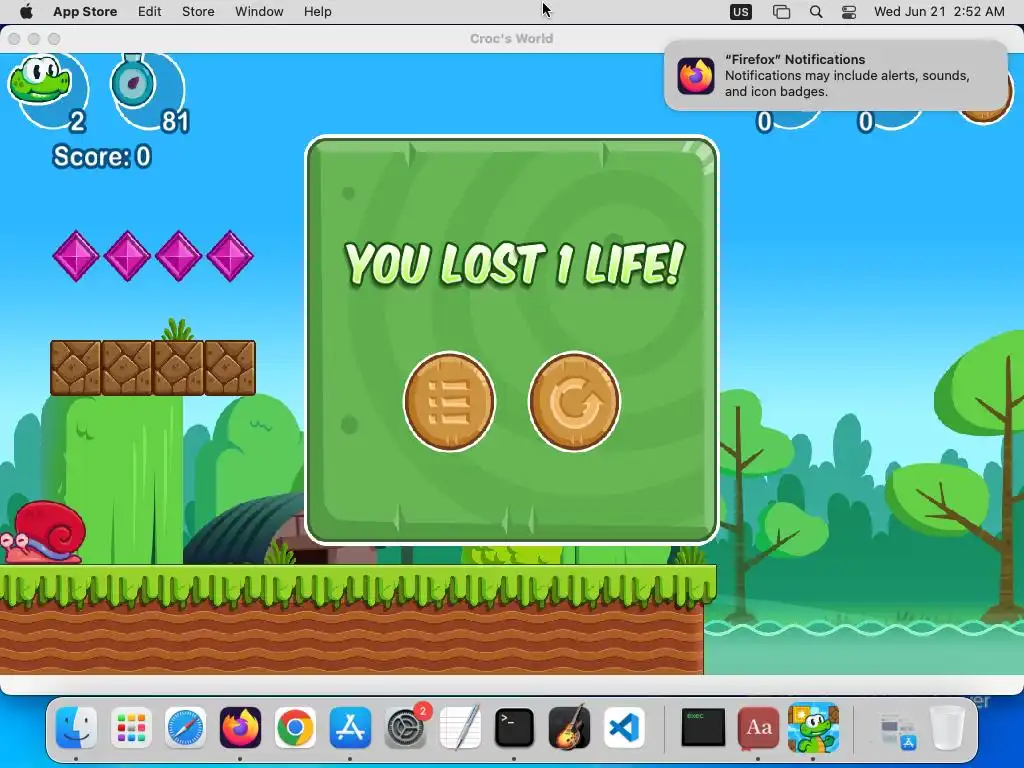Open the exec file icon in dock
1024x768 pixels.
click(703, 728)
